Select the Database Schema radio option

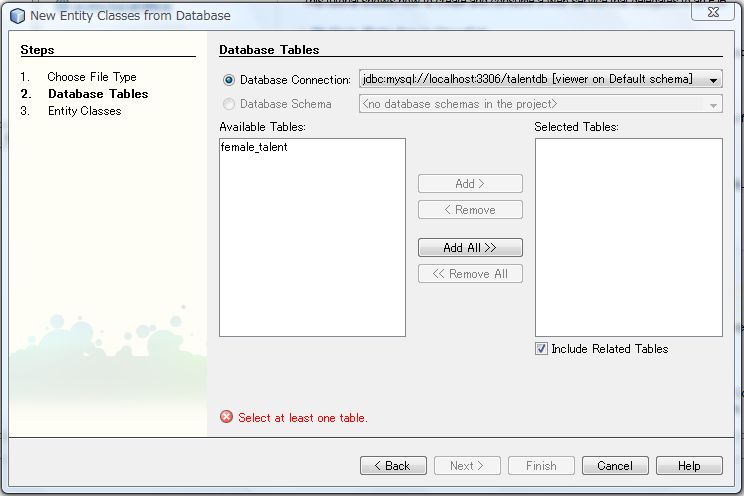229,104
